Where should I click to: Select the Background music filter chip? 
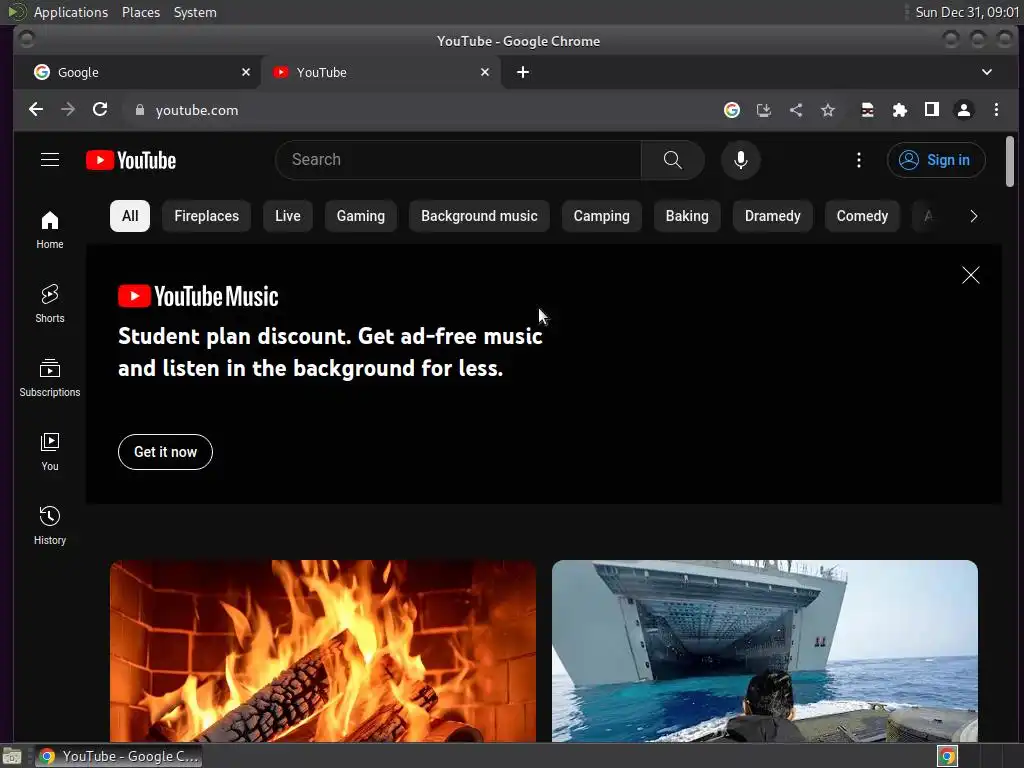tap(479, 216)
